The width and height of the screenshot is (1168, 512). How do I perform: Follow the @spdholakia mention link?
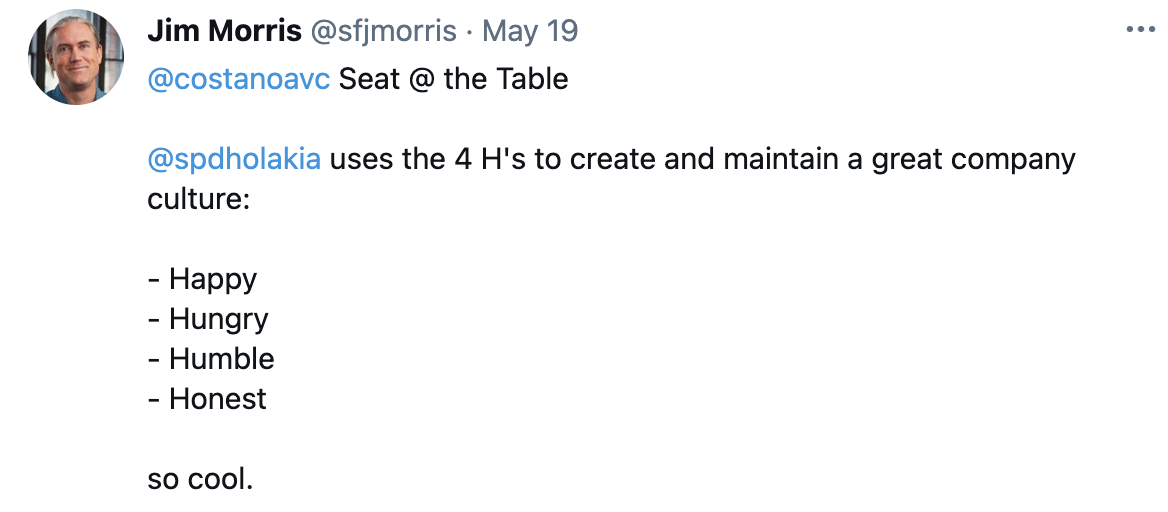[234, 159]
